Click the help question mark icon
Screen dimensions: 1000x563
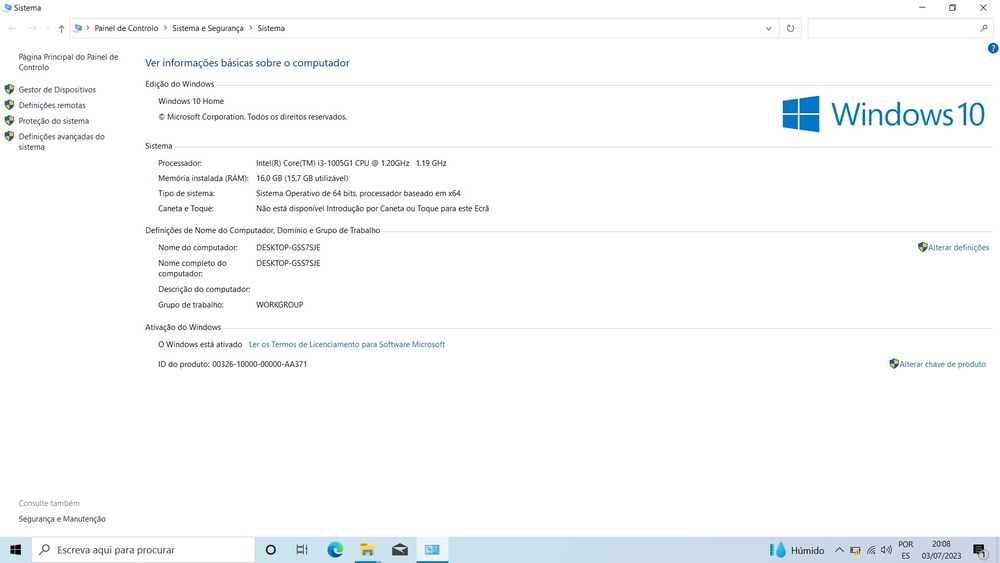(993, 48)
